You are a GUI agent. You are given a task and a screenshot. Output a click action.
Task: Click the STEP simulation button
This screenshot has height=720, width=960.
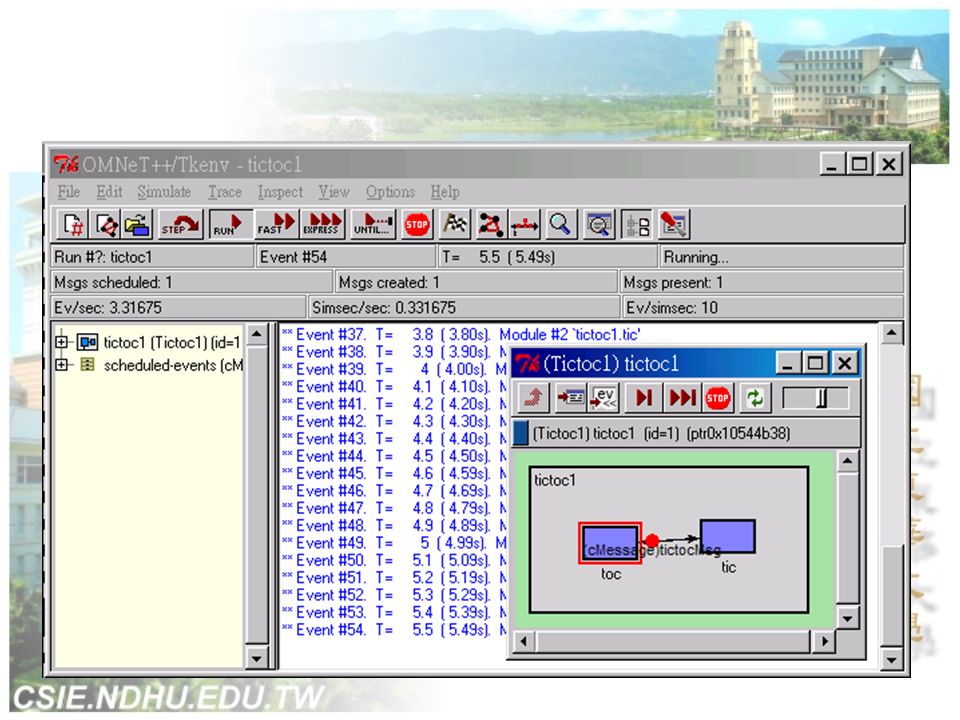tap(179, 225)
